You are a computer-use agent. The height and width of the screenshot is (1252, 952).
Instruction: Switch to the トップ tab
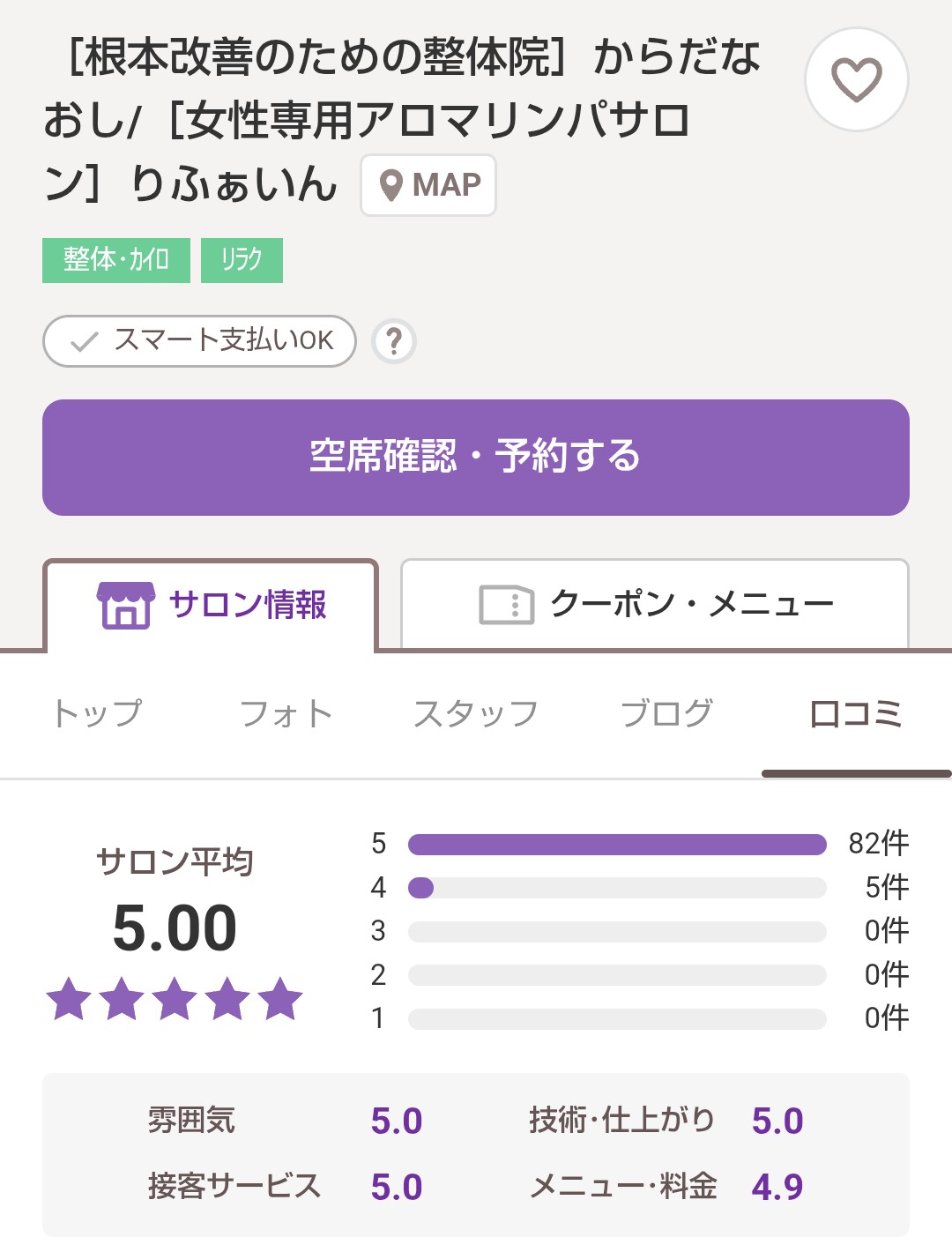click(x=97, y=713)
